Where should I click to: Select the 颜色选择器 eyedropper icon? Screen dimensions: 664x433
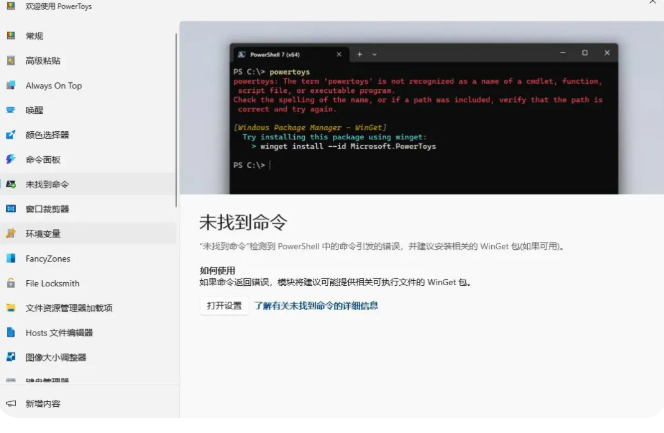point(11,135)
